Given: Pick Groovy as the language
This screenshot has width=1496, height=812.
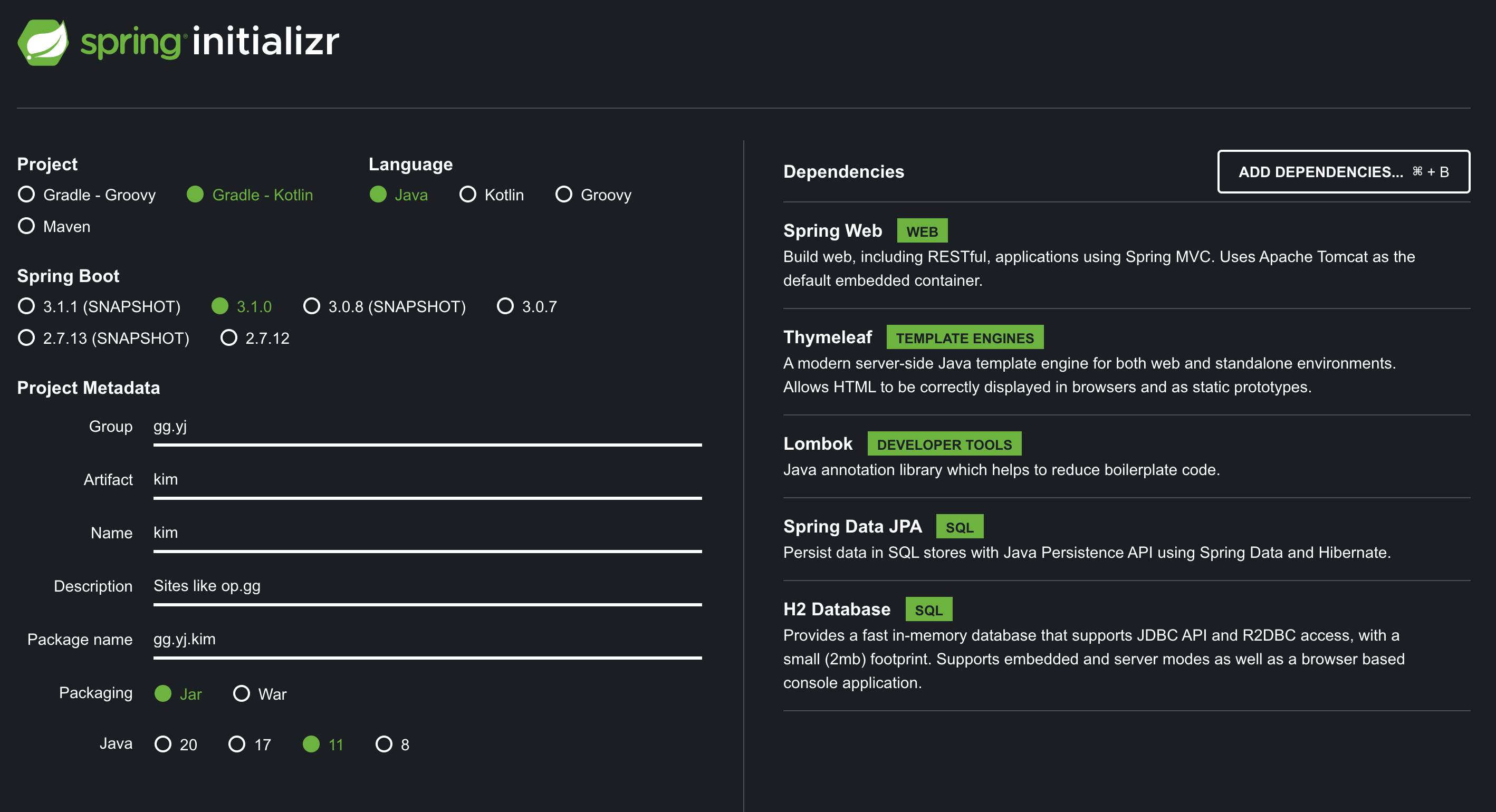Looking at the screenshot, I should pos(593,195).
